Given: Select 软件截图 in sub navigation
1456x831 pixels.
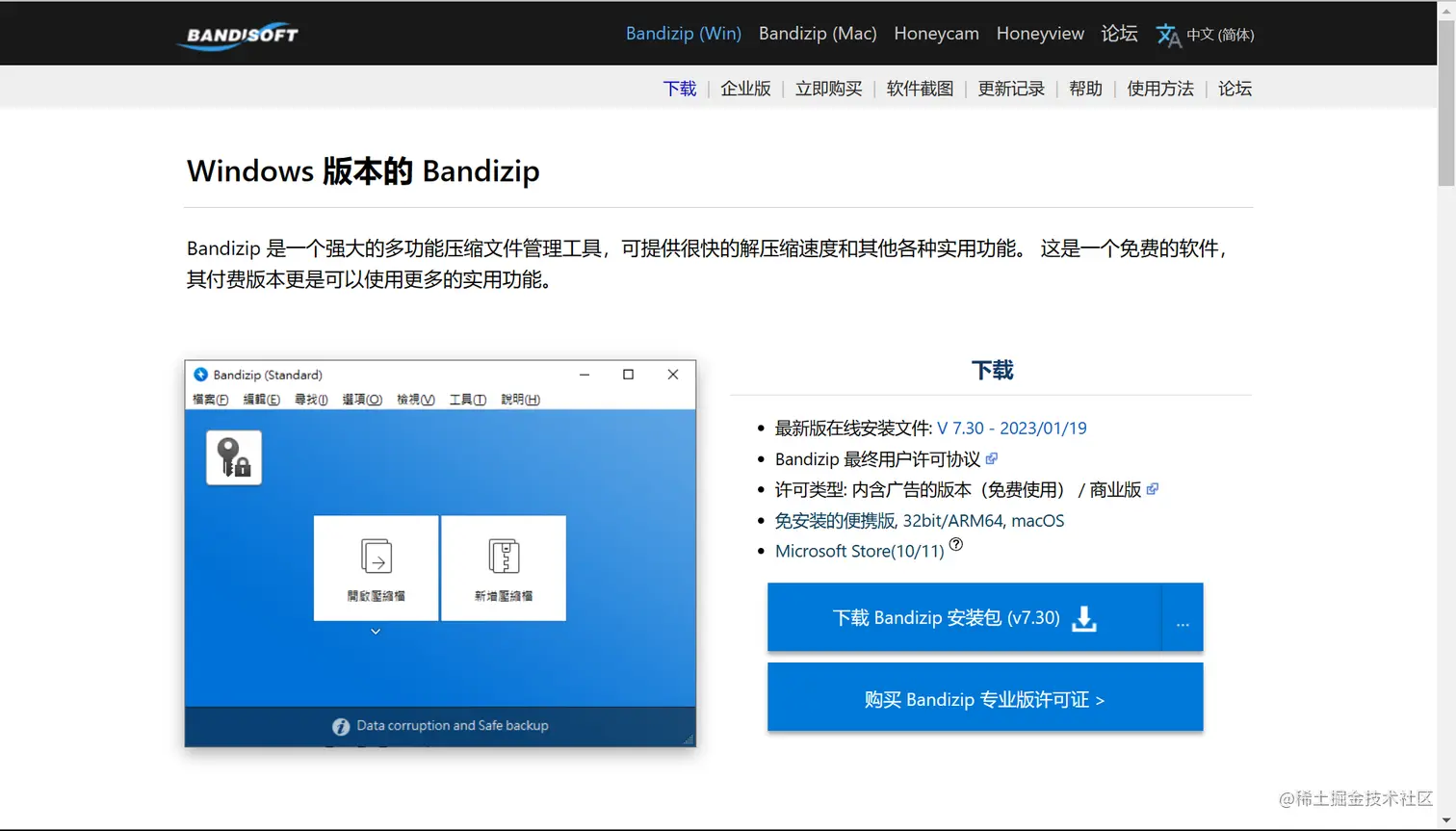Looking at the screenshot, I should (920, 89).
